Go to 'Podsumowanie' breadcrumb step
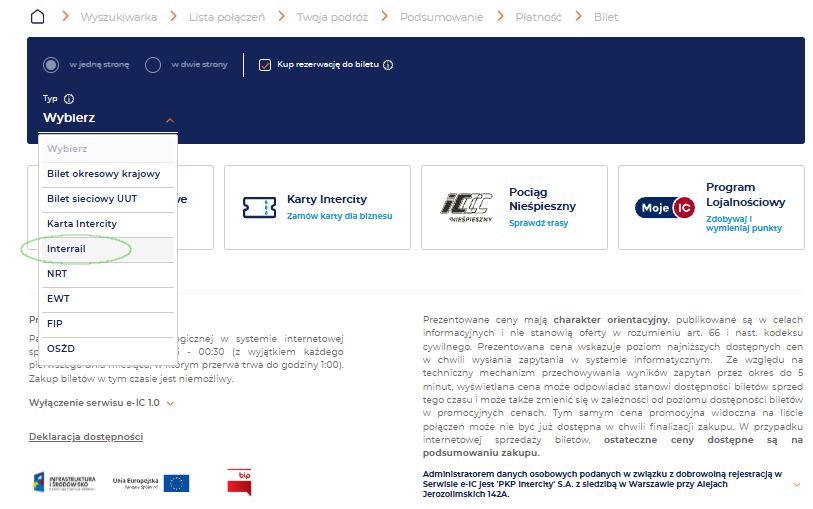This screenshot has height=509, width=813. 441,17
